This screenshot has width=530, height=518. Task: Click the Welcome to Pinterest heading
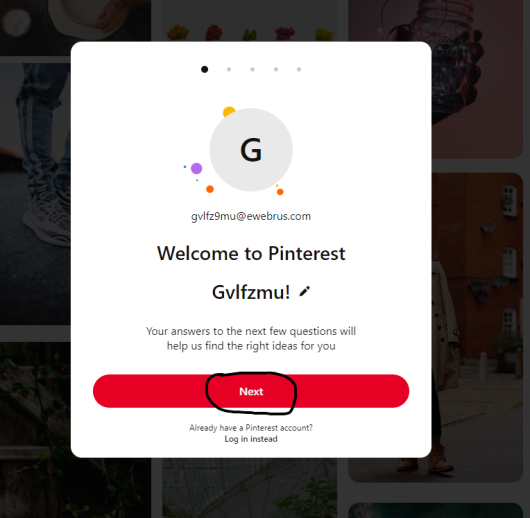(x=251, y=253)
